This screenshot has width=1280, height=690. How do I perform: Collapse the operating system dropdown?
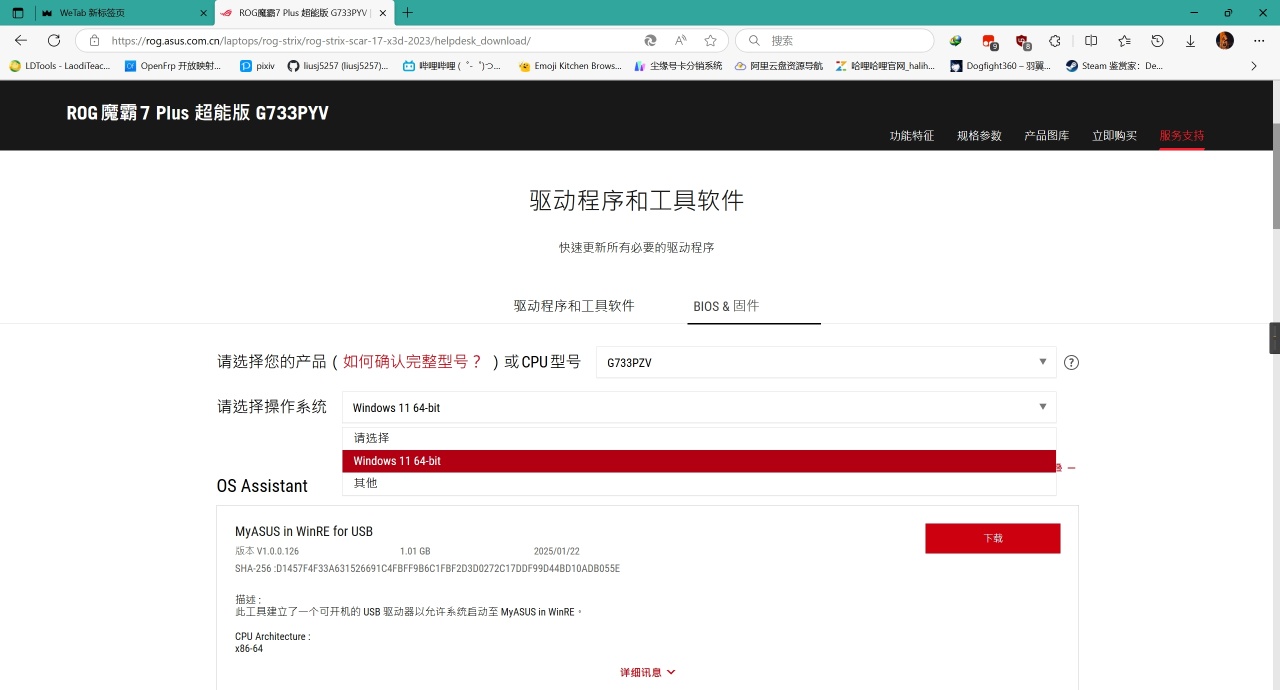[x=699, y=407]
